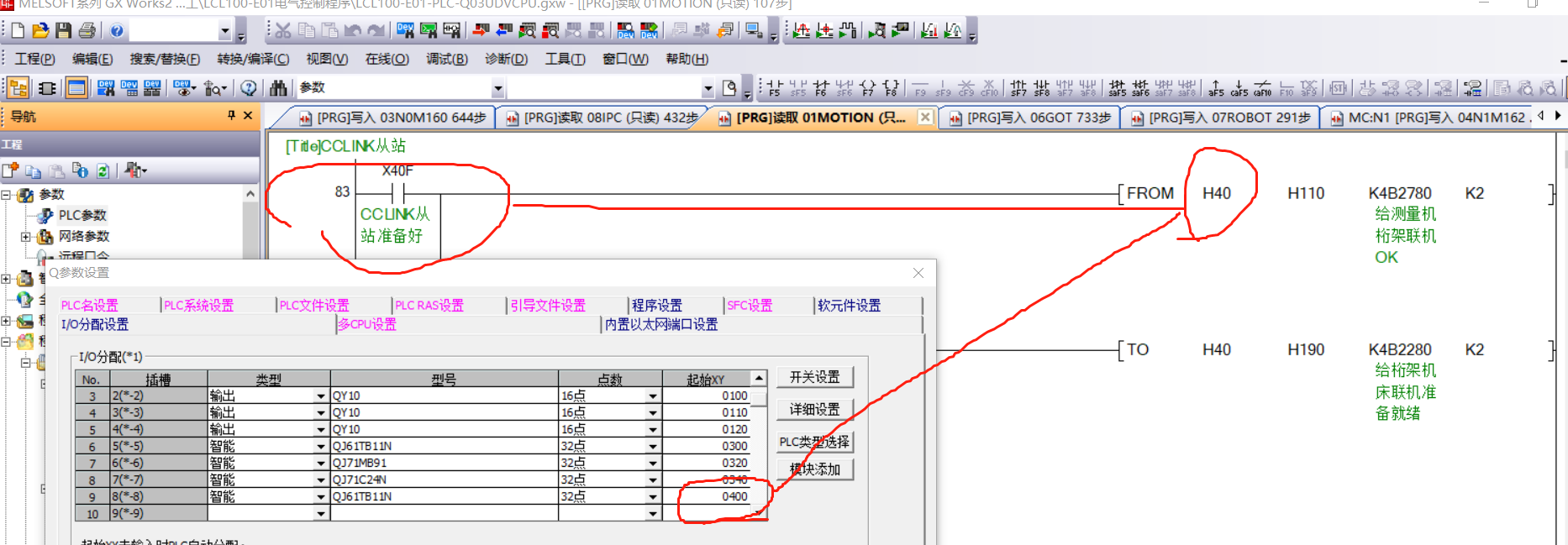Click the Print icon in toolbar
The height and width of the screenshot is (545, 1568).
pyautogui.click(x=87, y=31)
